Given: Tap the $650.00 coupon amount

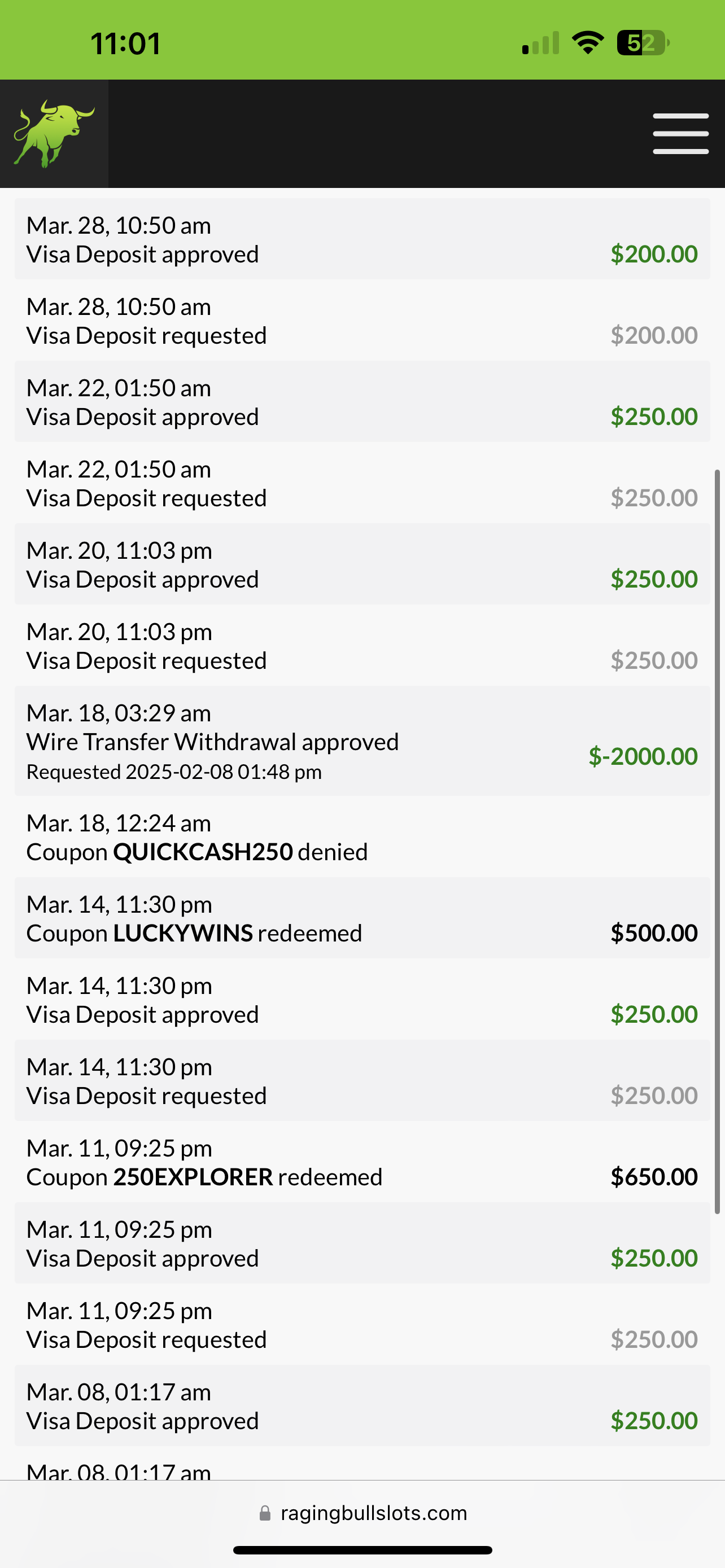Looking at the screenshot, I should [x=654, y=1177].
